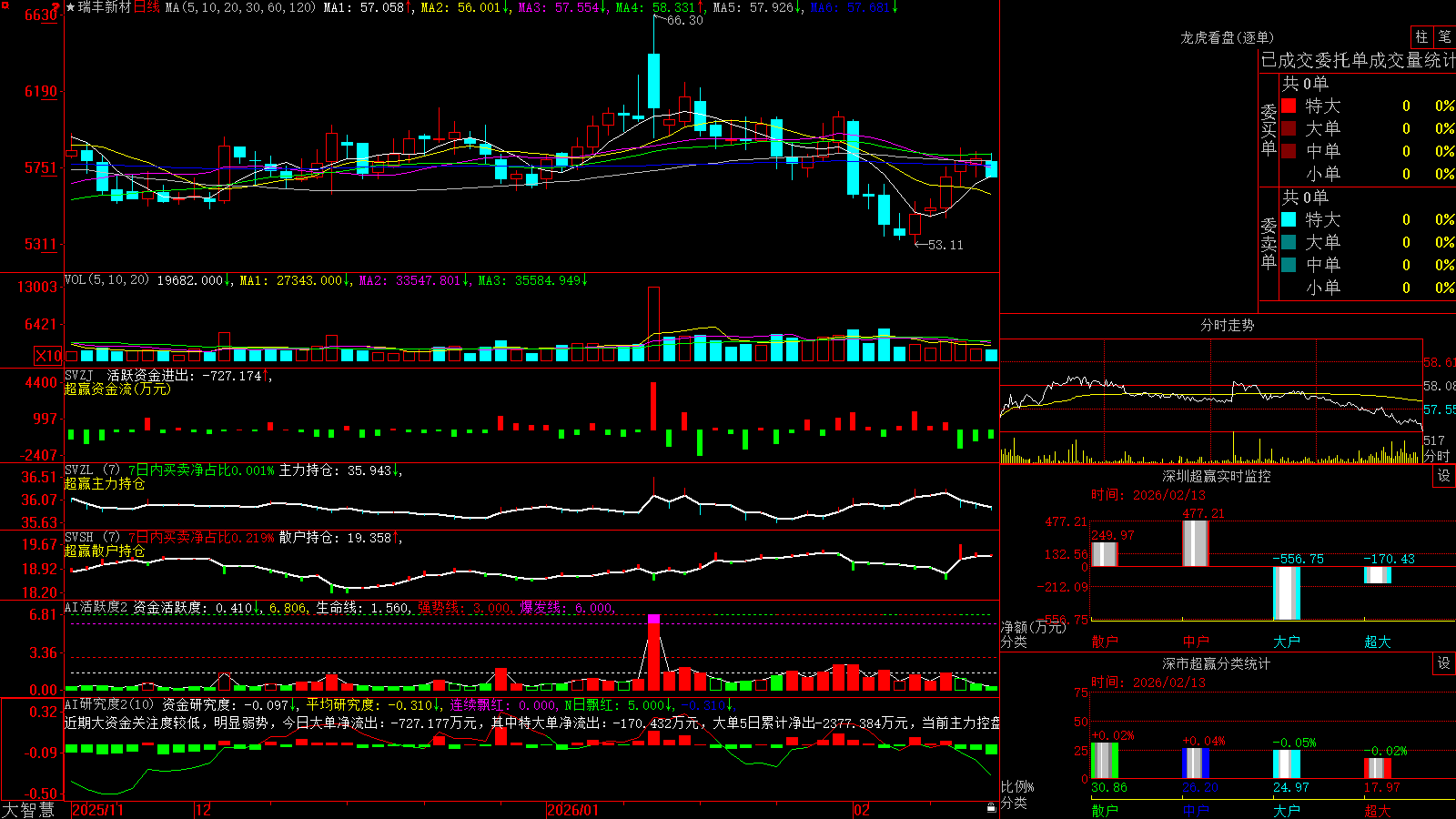Jump to the 2026/01 timeline marker
Image resolution: width=1456 pixels, height=819 pixels.
(573, 810)
